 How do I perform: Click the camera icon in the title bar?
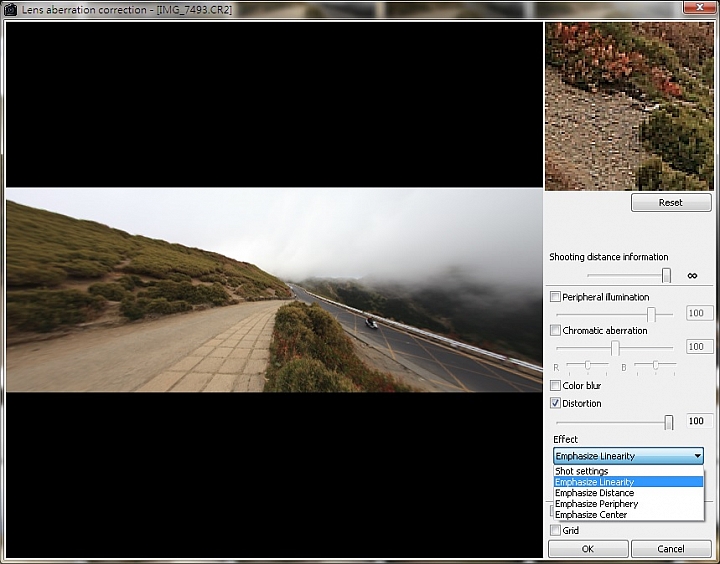tap(10, 9)
